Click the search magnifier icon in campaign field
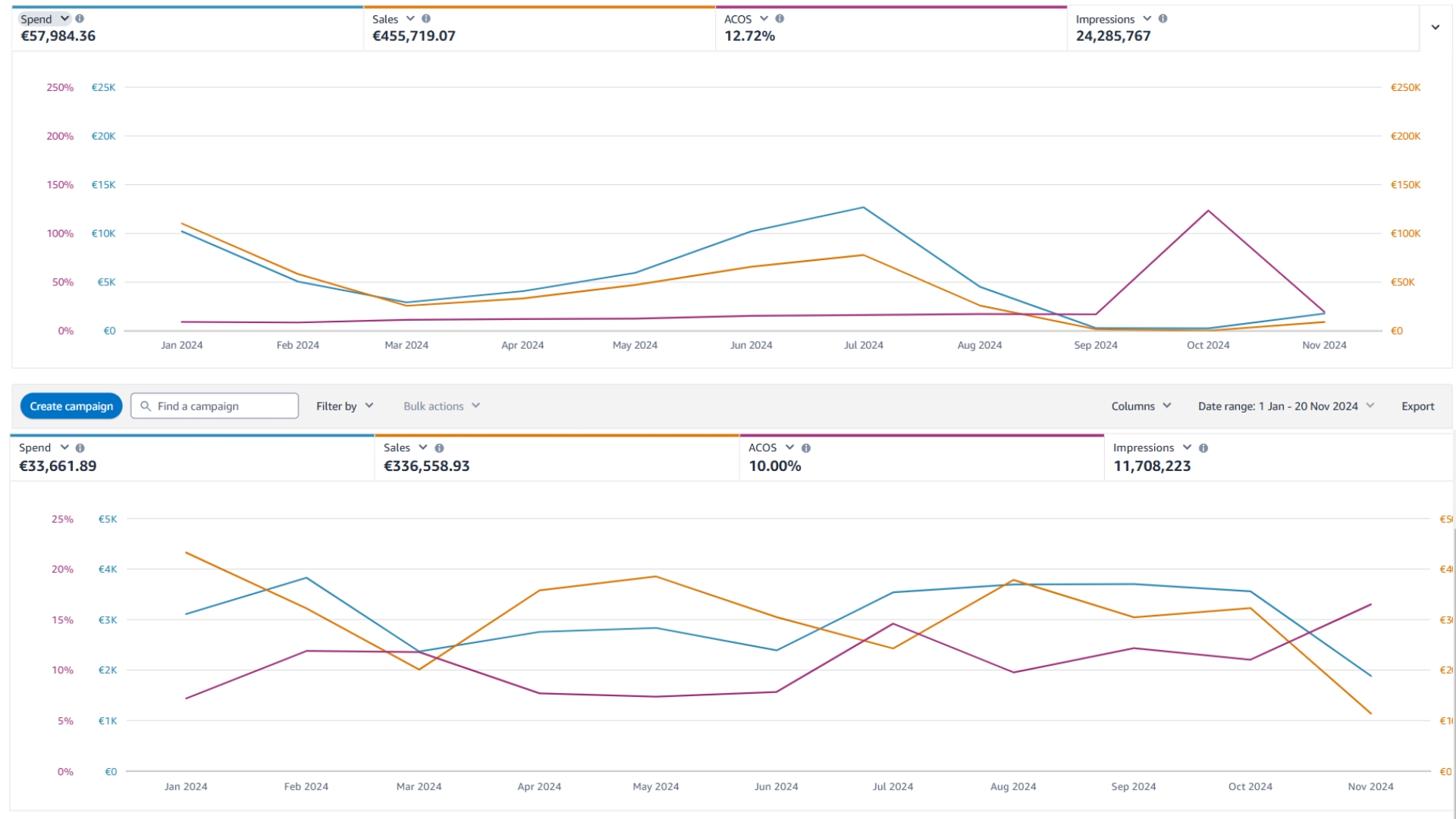This screenshot has width=1456, height=819. (x=146, y=406)
